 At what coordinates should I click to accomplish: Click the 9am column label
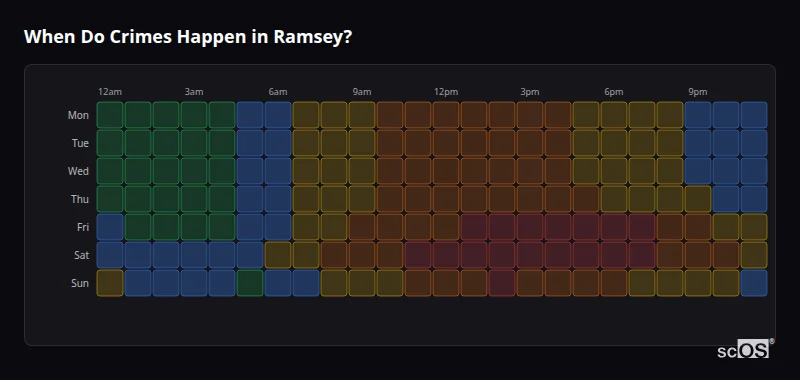pyautogui.click(x=362, y=92)
